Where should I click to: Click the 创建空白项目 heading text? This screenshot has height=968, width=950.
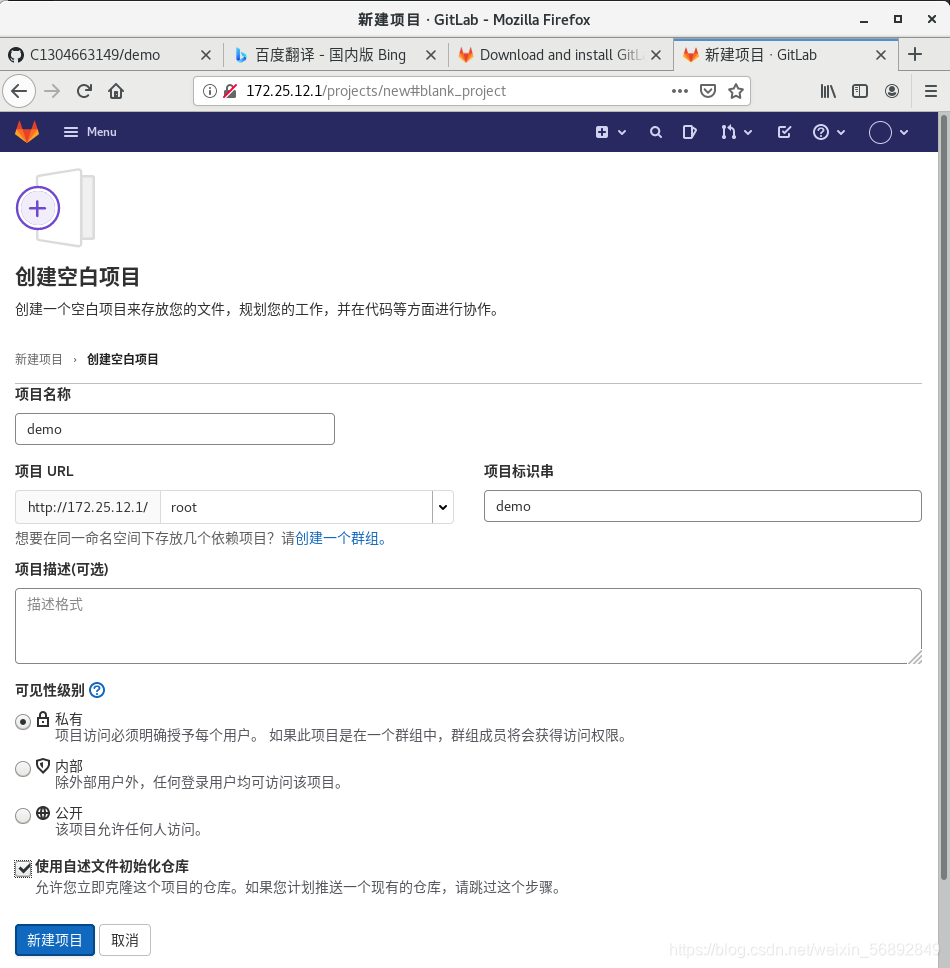[78, 277]
